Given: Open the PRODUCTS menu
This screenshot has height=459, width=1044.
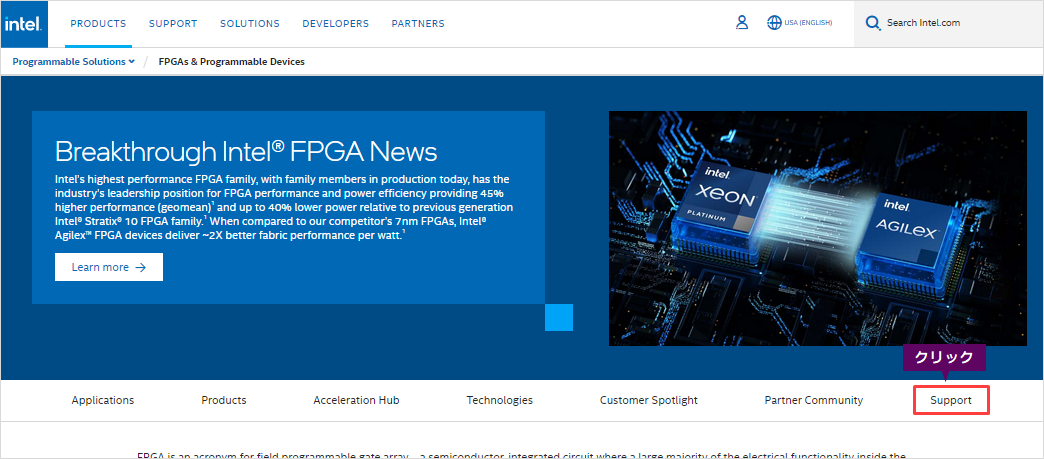Looking at the screenshot, I should pyautogui.click(x=98, y=23).
